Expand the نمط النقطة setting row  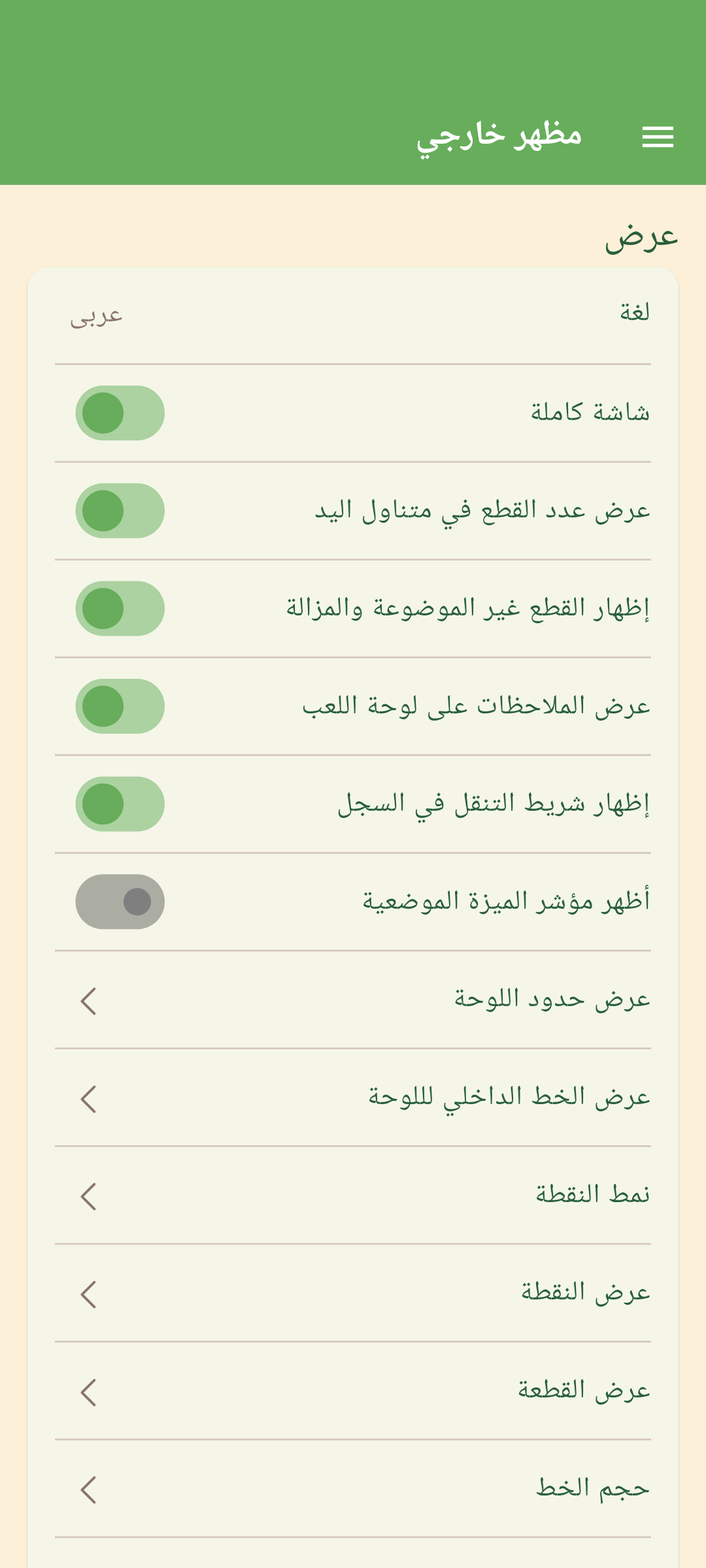coord(592,1195)
